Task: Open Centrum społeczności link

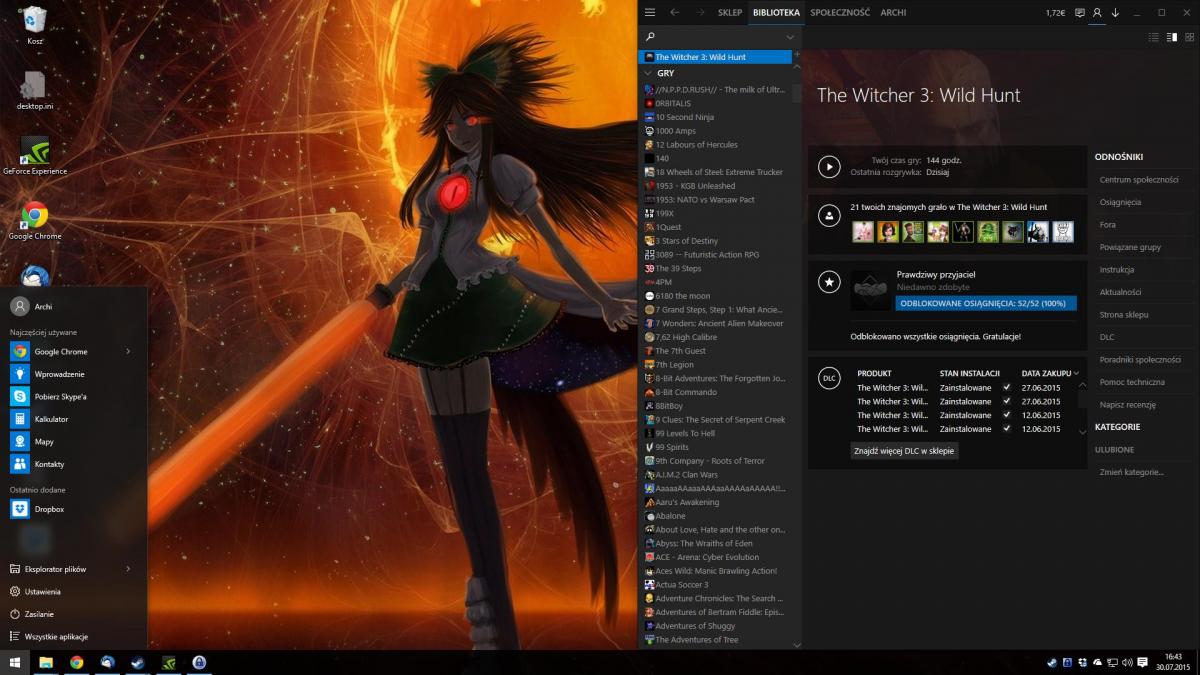Action: 1140,180
